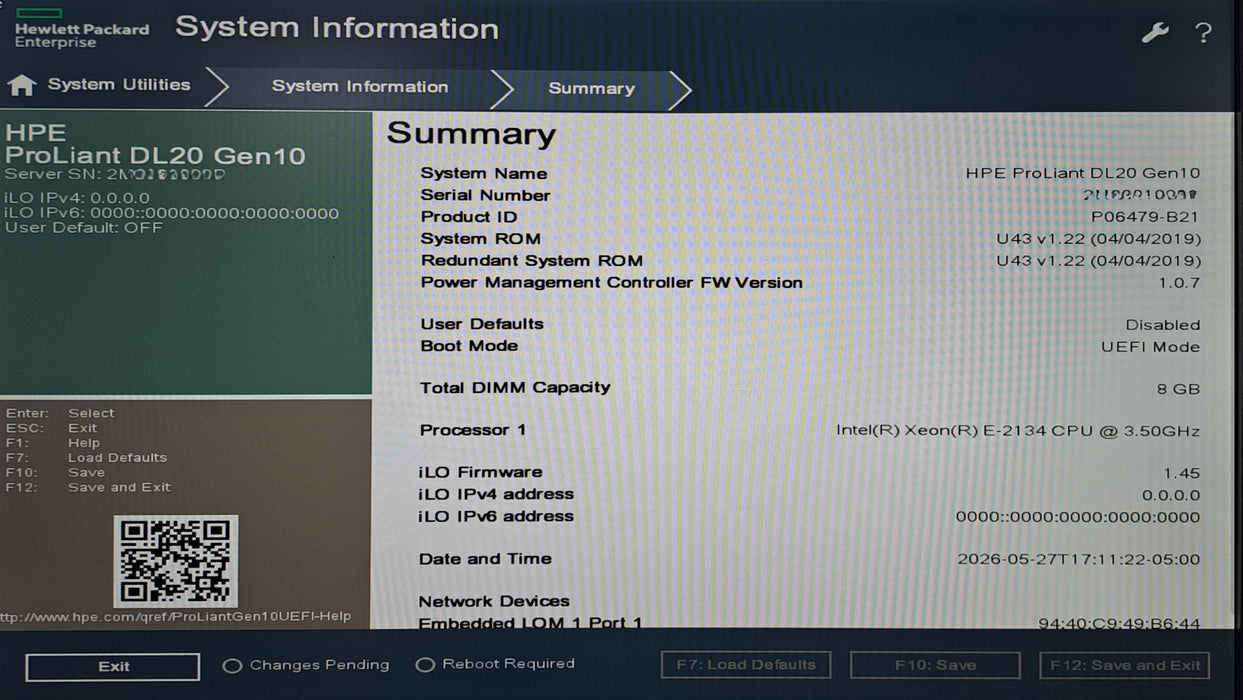Select the Summary breadcrumb
Image resolution: width=1243 pixels, height=700 pixels.
tap(591, 89)
